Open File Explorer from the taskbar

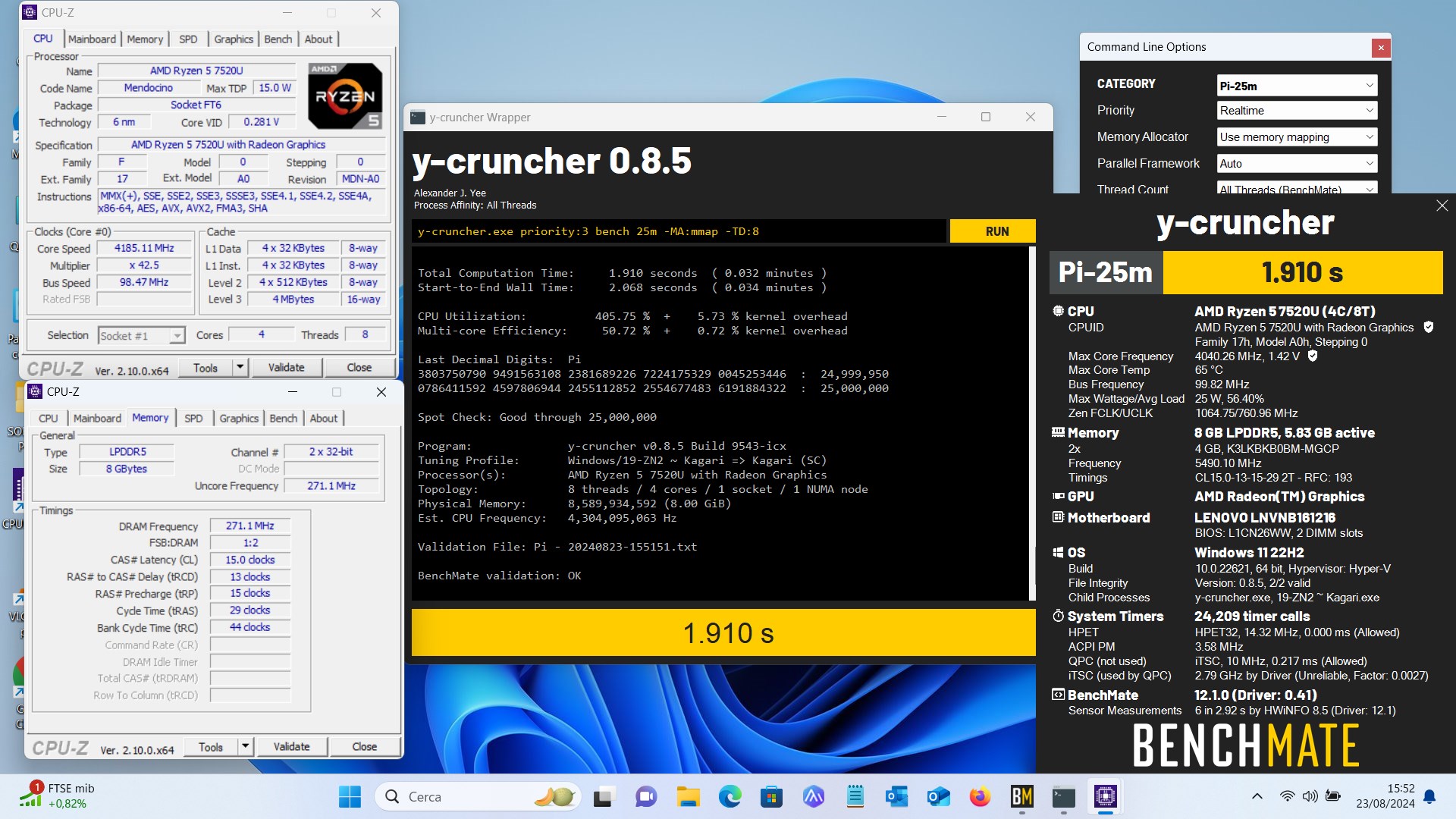[688, 796]
